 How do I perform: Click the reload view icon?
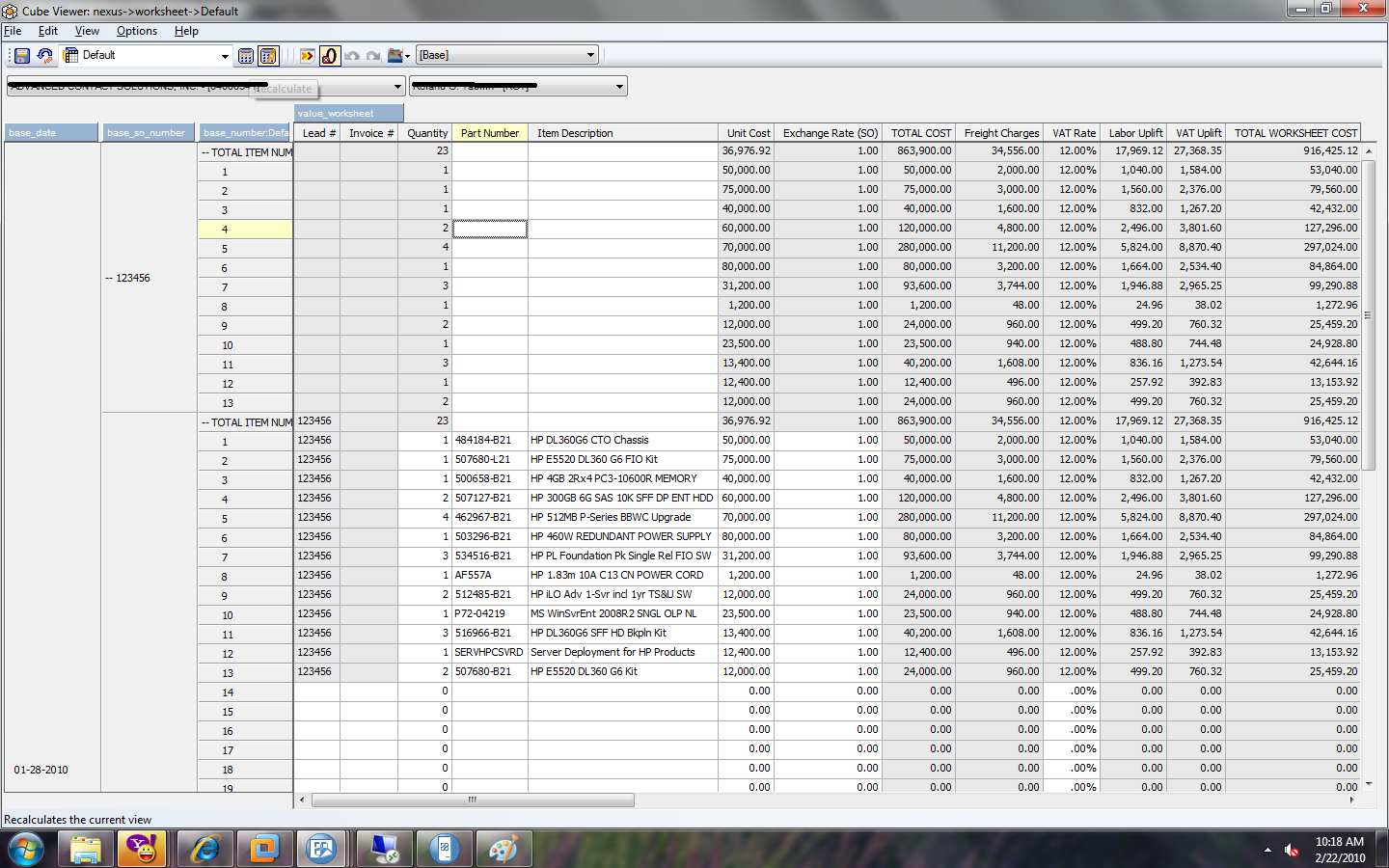pyautogui.click(x=44, y=56)
